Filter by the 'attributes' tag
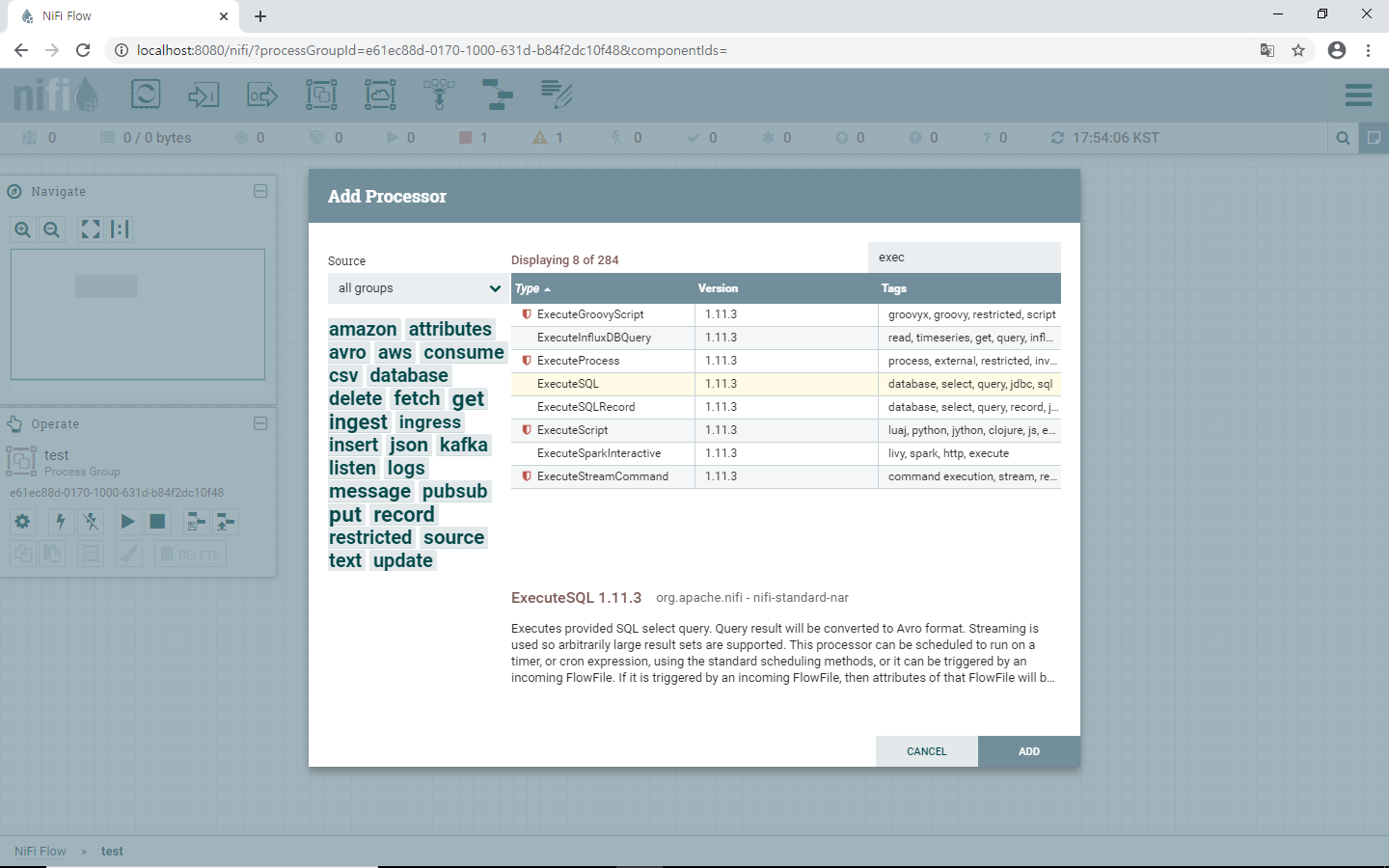 [450, 329]
